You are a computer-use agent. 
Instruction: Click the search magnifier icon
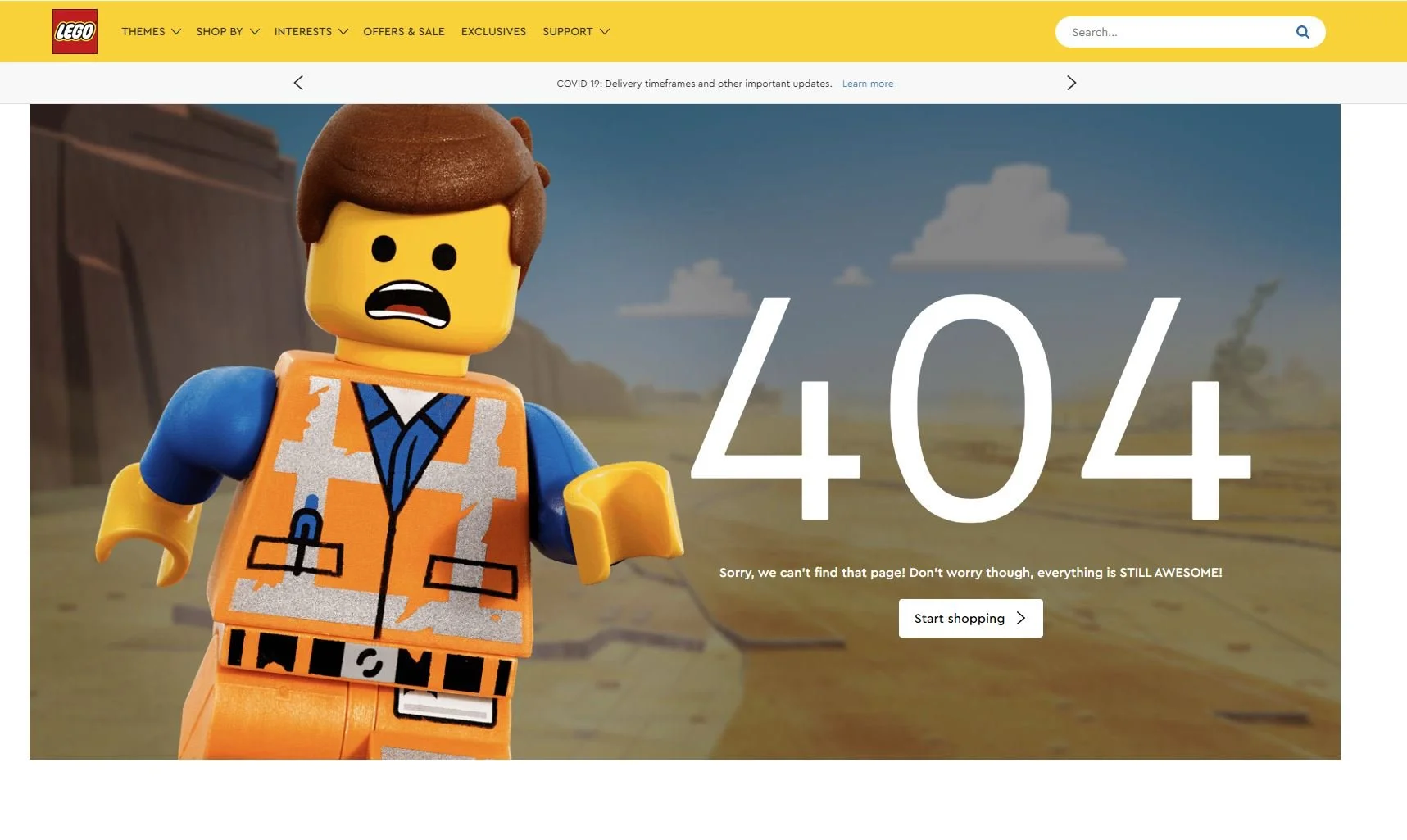pyautogui.click(x=1302, y=32)
